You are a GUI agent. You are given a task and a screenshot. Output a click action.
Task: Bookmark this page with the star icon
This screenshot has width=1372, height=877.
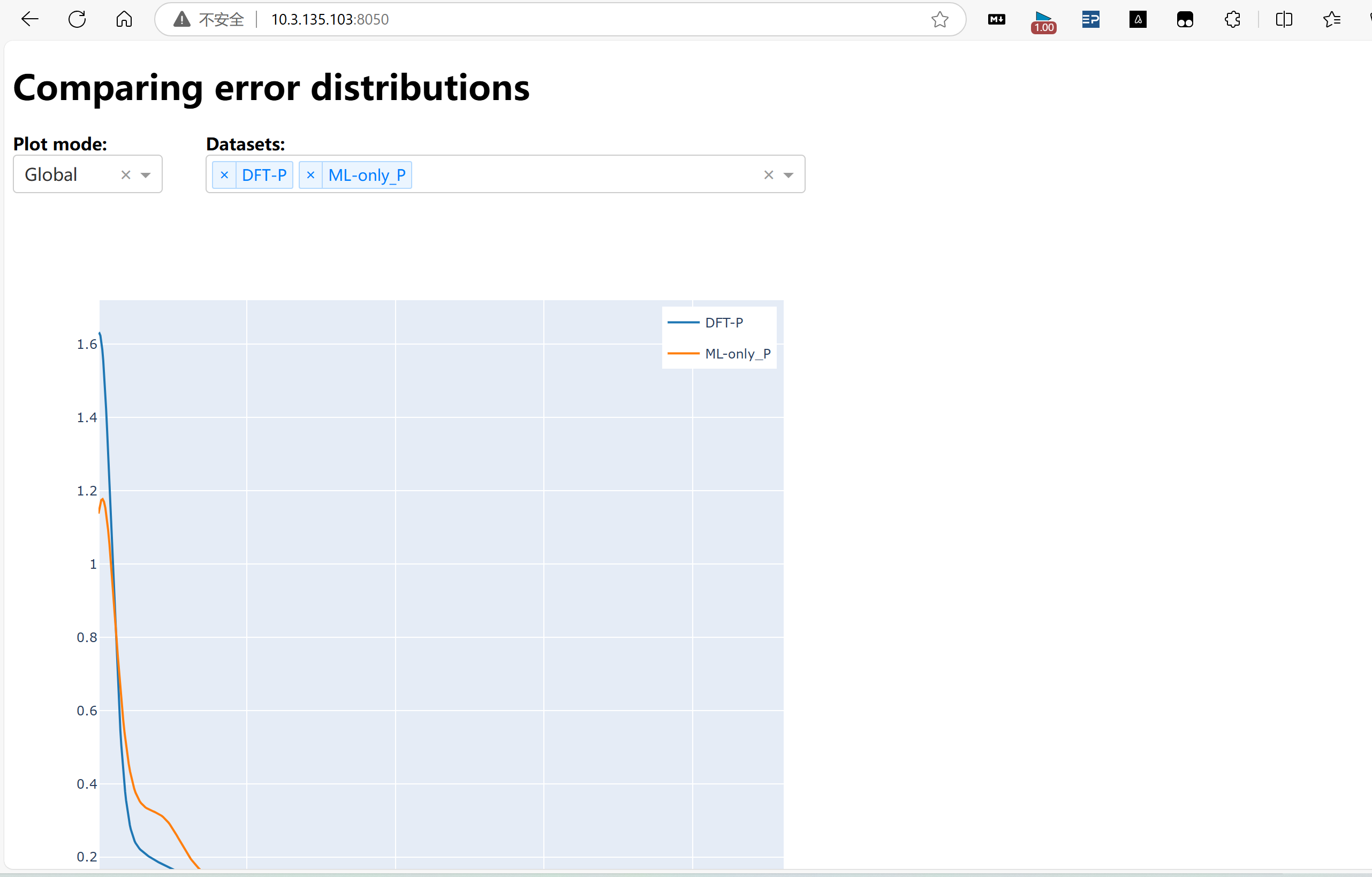click(x=939, y=19)
